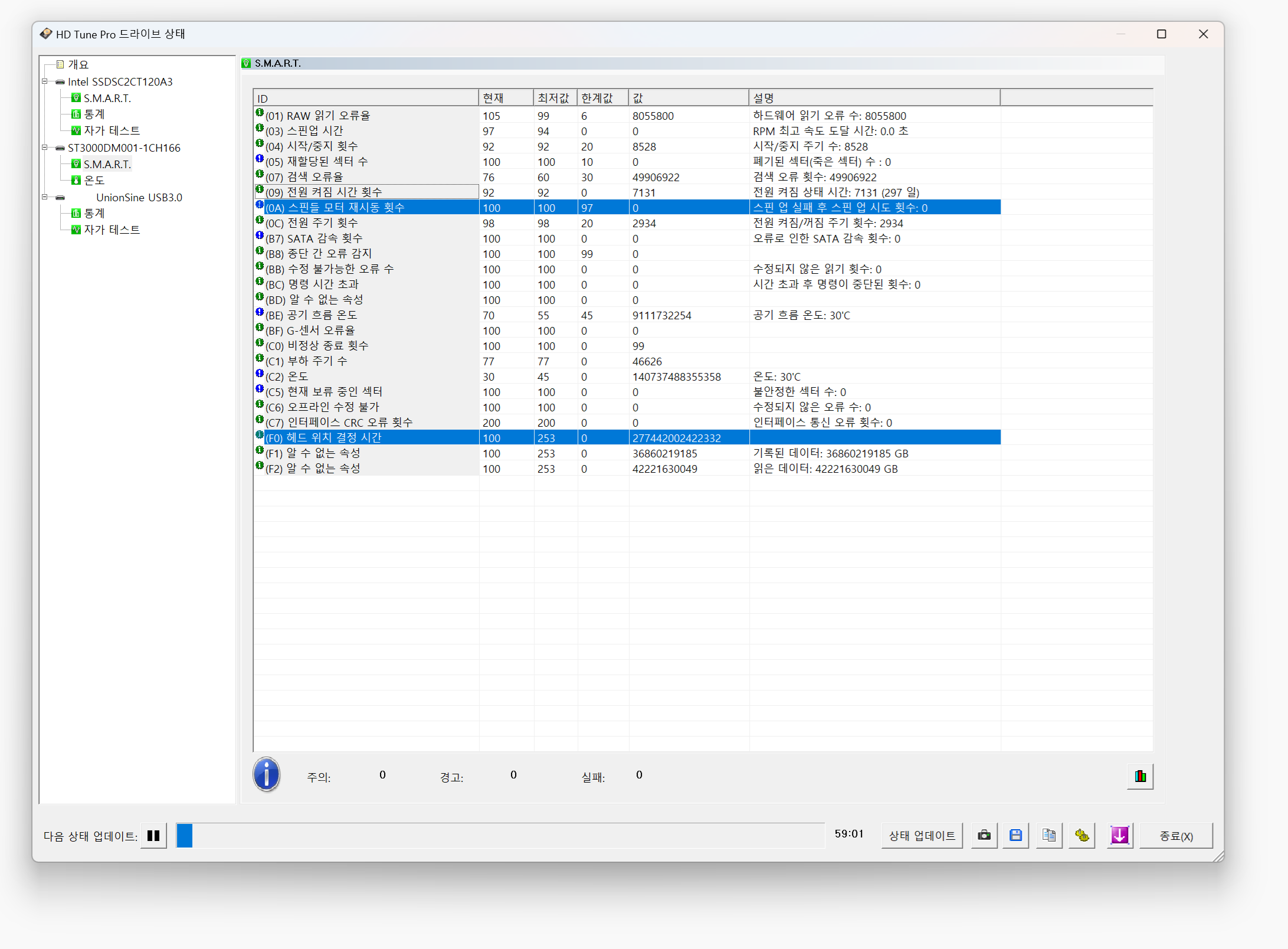
Task: Select row (C2) 온도
Action: (x=627, y=377)
